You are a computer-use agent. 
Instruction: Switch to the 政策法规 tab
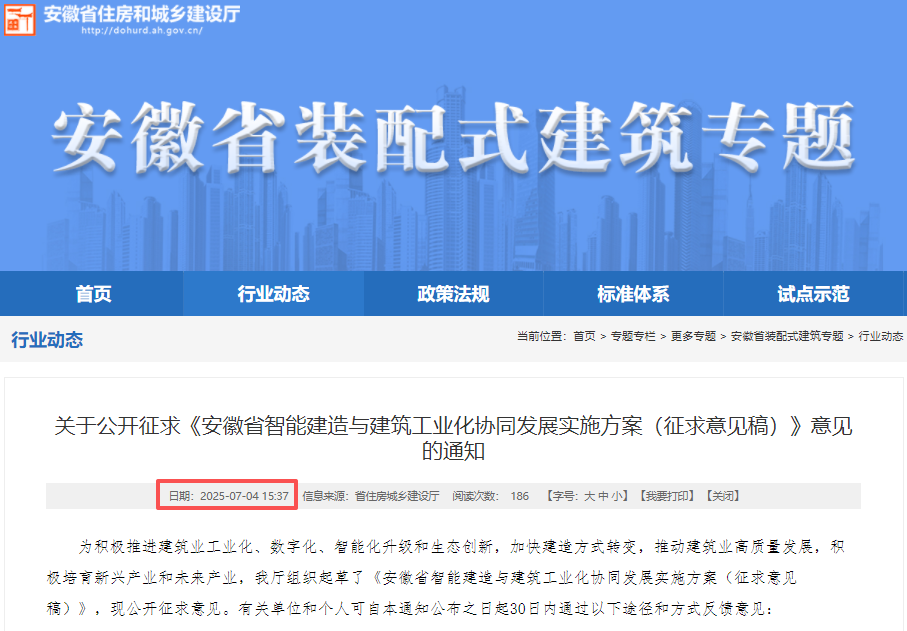(453, 294)
